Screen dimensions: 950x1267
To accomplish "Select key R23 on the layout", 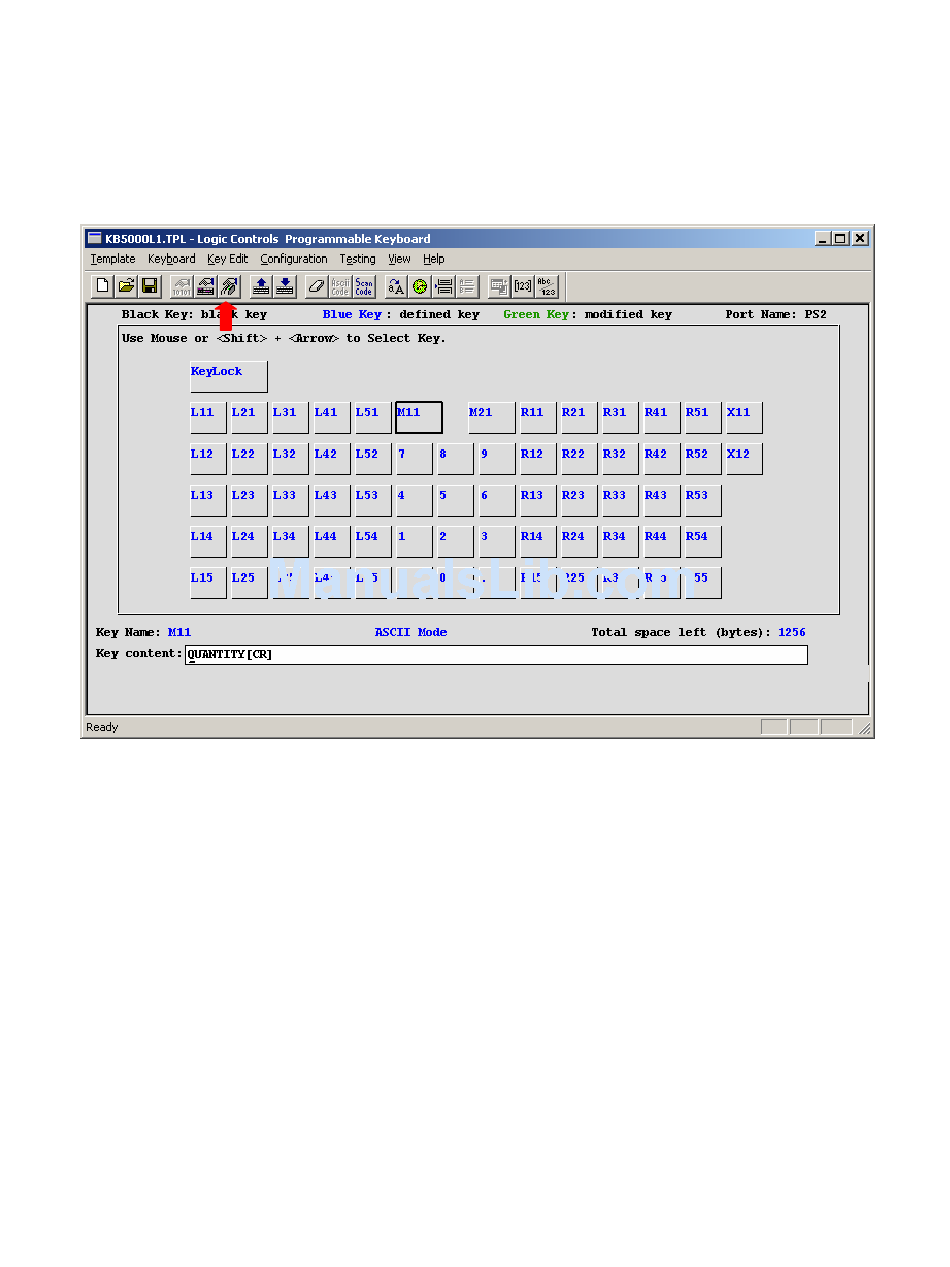I will point(579,500).
